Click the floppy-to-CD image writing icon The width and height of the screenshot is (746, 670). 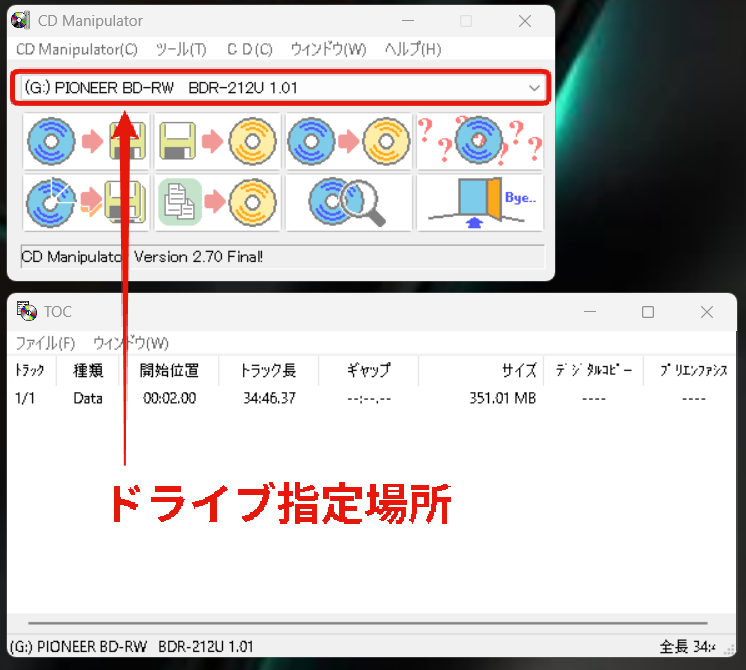coord(217,142)
